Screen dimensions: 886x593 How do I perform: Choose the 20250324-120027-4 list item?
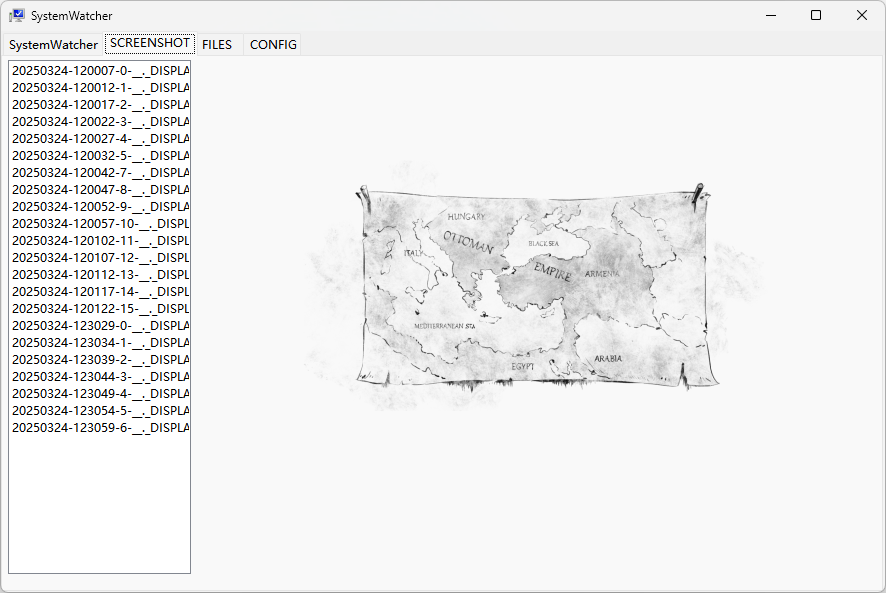[100, 139]
